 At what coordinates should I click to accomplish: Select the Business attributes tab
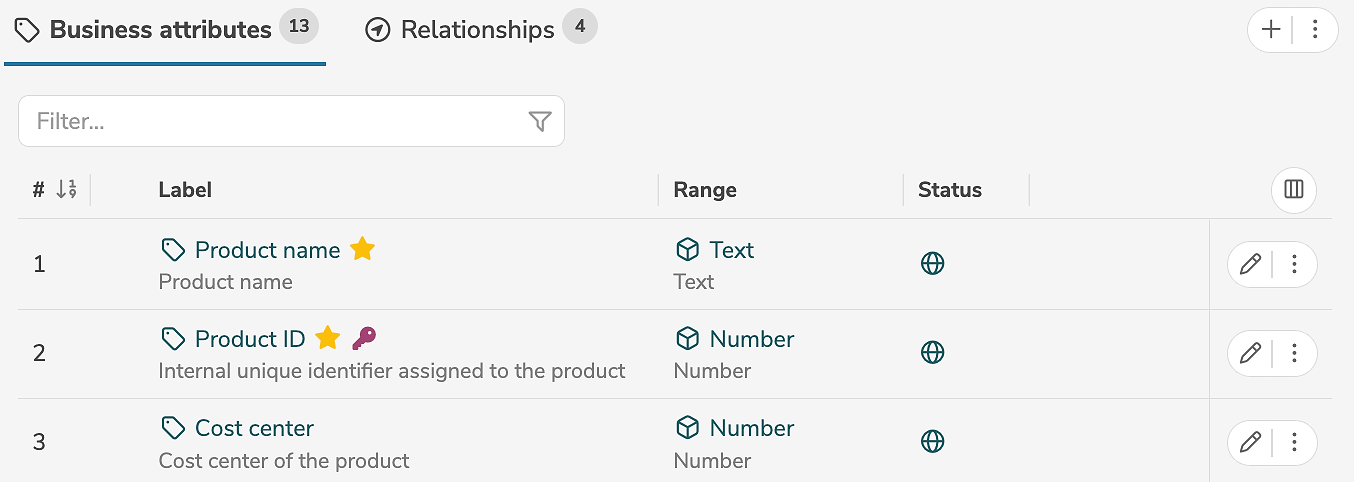(160, 30)
